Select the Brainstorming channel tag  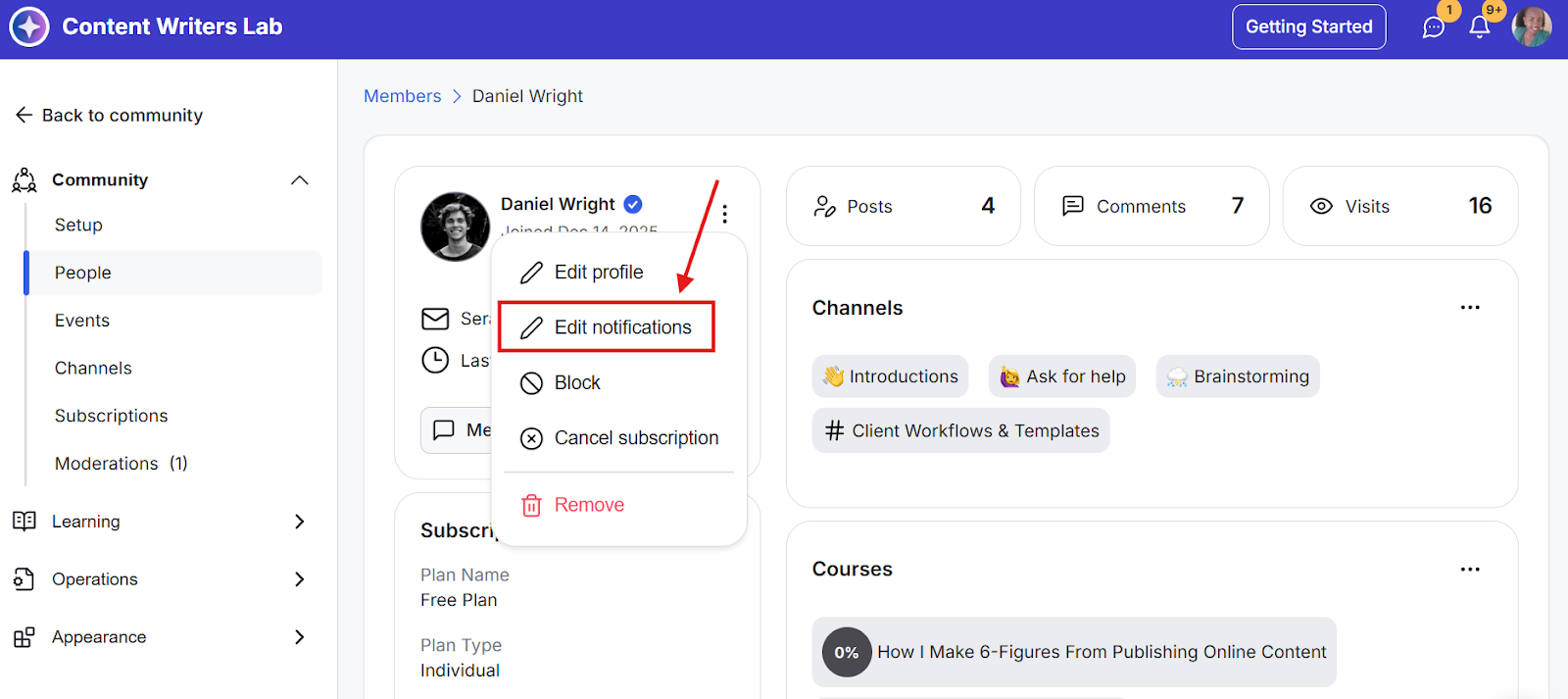(1238, 376)
